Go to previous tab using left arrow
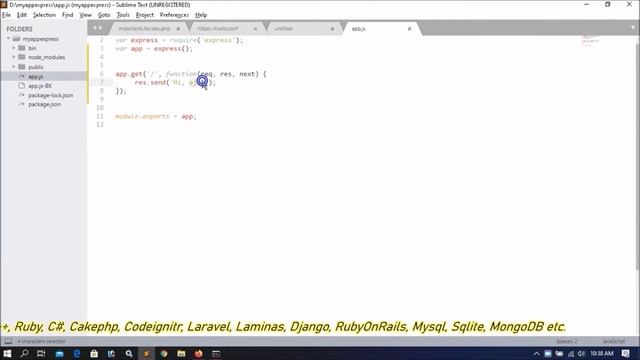This screenshot has width=640, height=360. tap(94, 28)
